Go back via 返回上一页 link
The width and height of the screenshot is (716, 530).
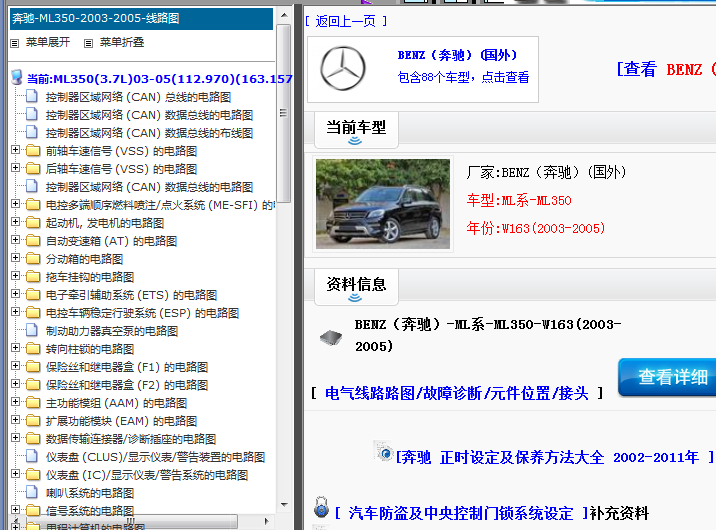pyautogui.click(x=346, y=21)
